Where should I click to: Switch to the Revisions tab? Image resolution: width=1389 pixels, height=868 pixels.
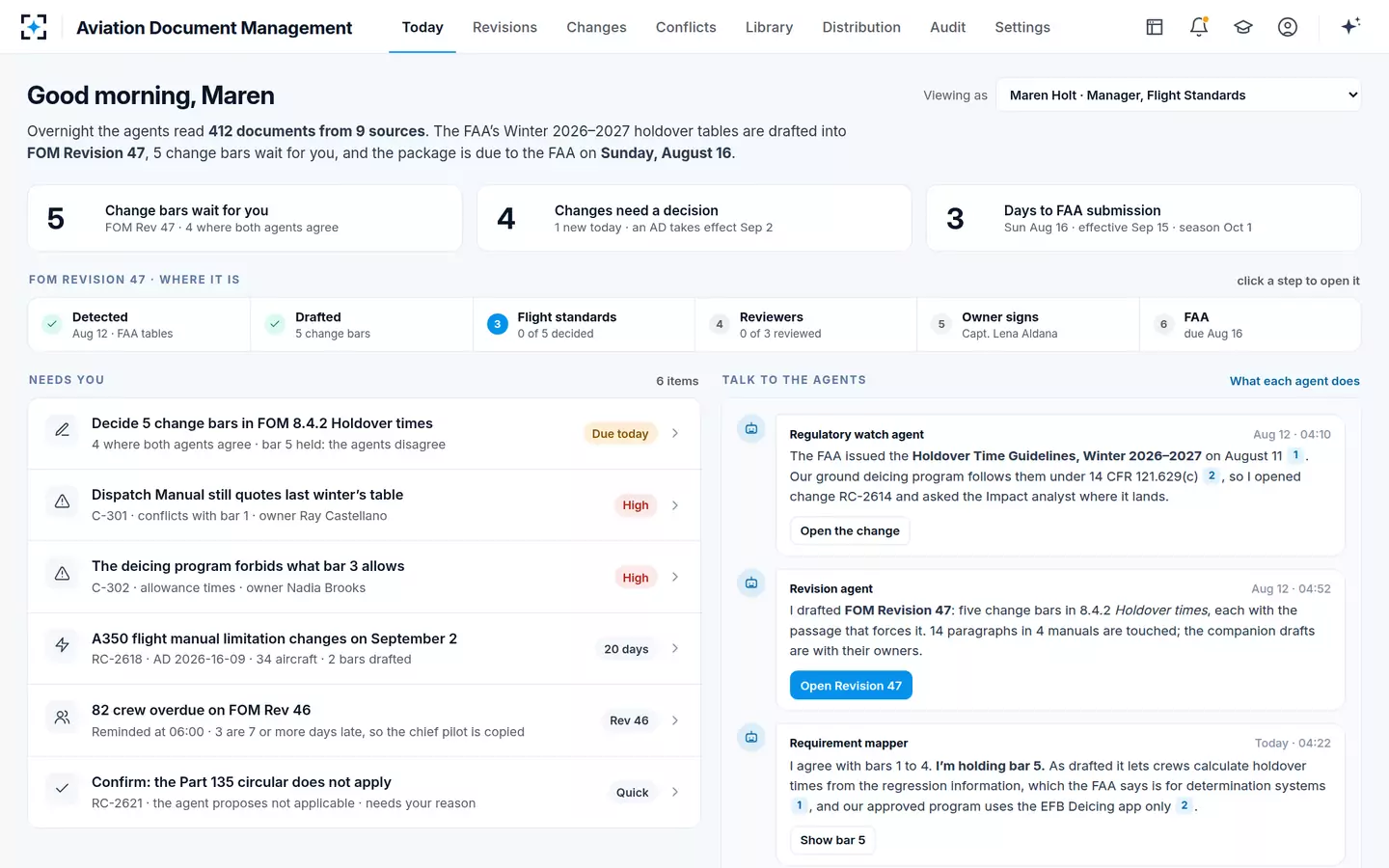click(x=504, y=27)
